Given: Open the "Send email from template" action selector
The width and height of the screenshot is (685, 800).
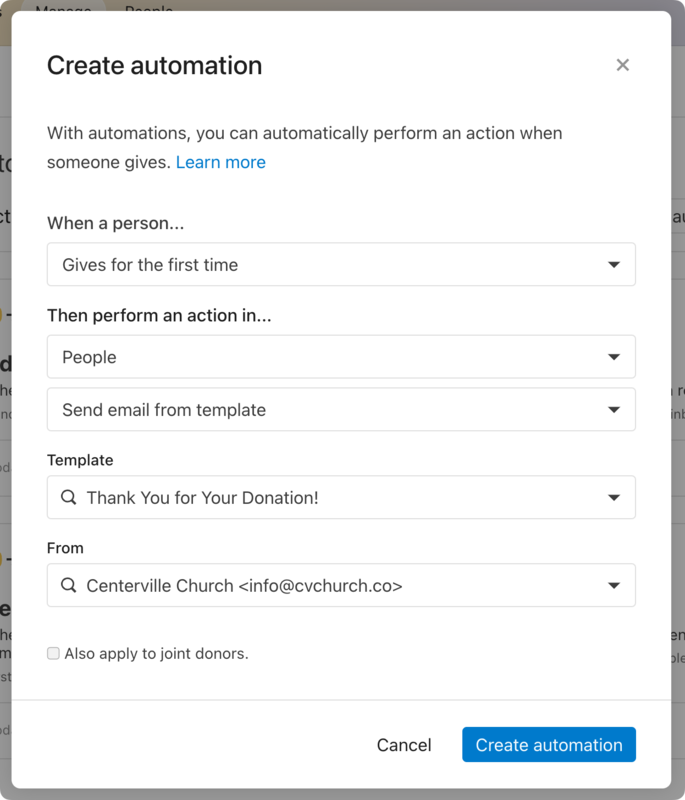Looking at the screenshot, I should click(x=341, y=409).
